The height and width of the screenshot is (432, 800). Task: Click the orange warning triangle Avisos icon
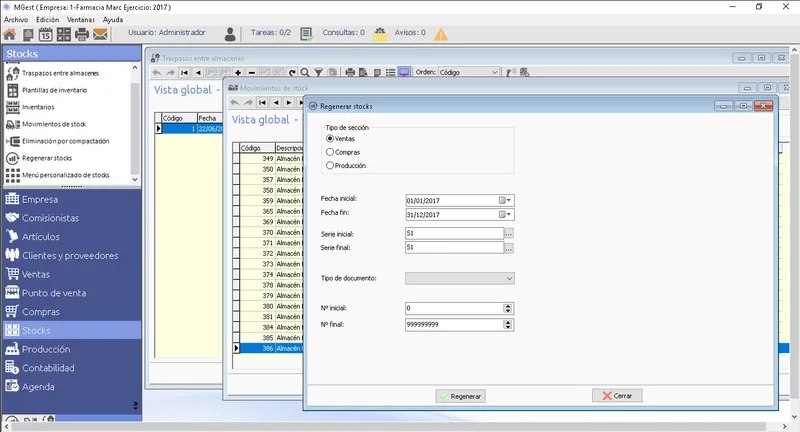point(441,35)
